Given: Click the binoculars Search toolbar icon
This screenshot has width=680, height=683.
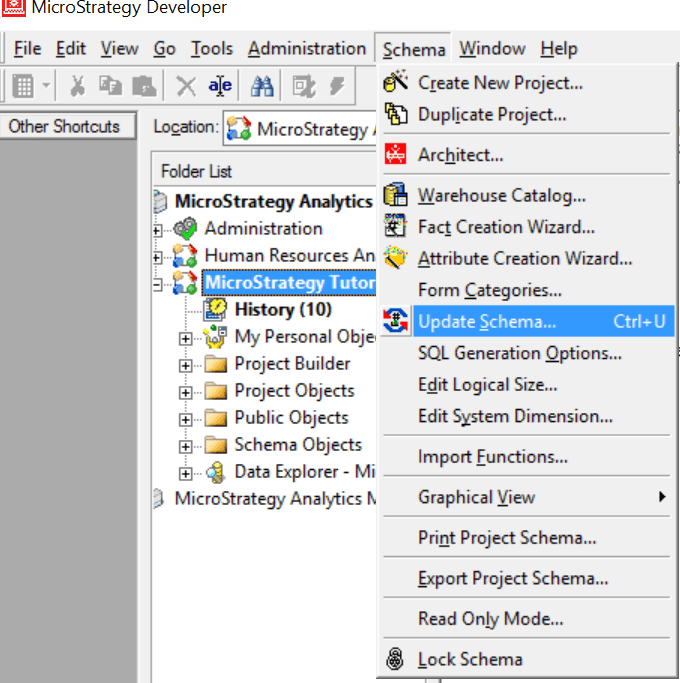Looking at the screenshot, I should (x=262, y=86).
